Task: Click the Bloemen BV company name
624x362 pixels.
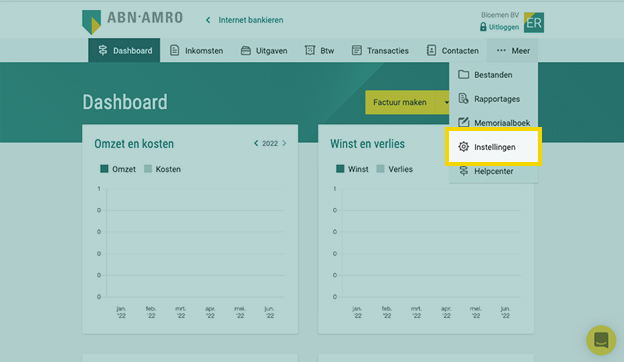Action: coord(500,15)
